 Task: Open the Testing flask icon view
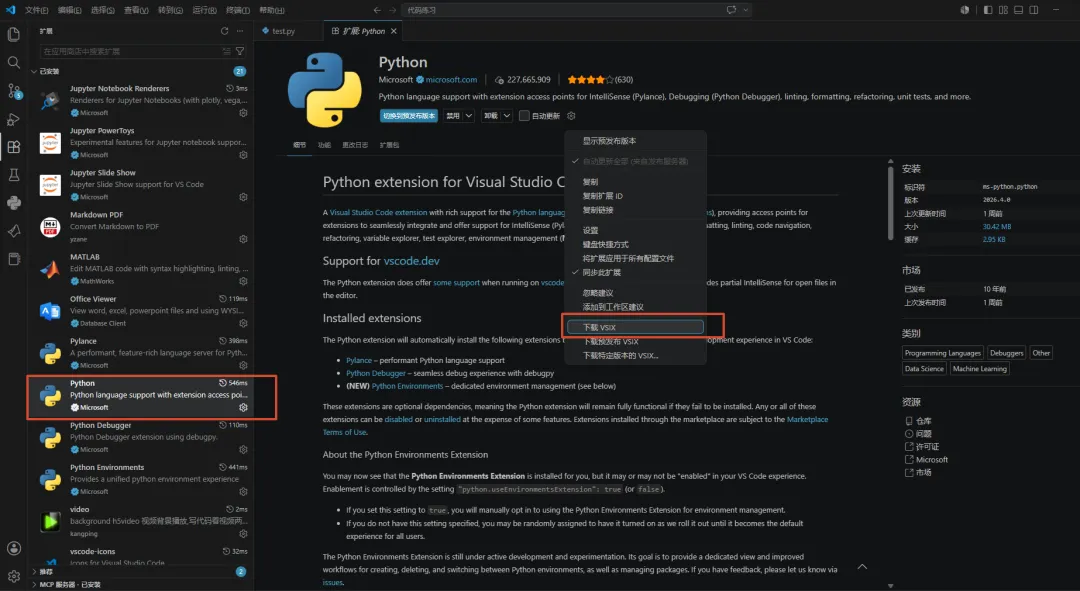13,175
